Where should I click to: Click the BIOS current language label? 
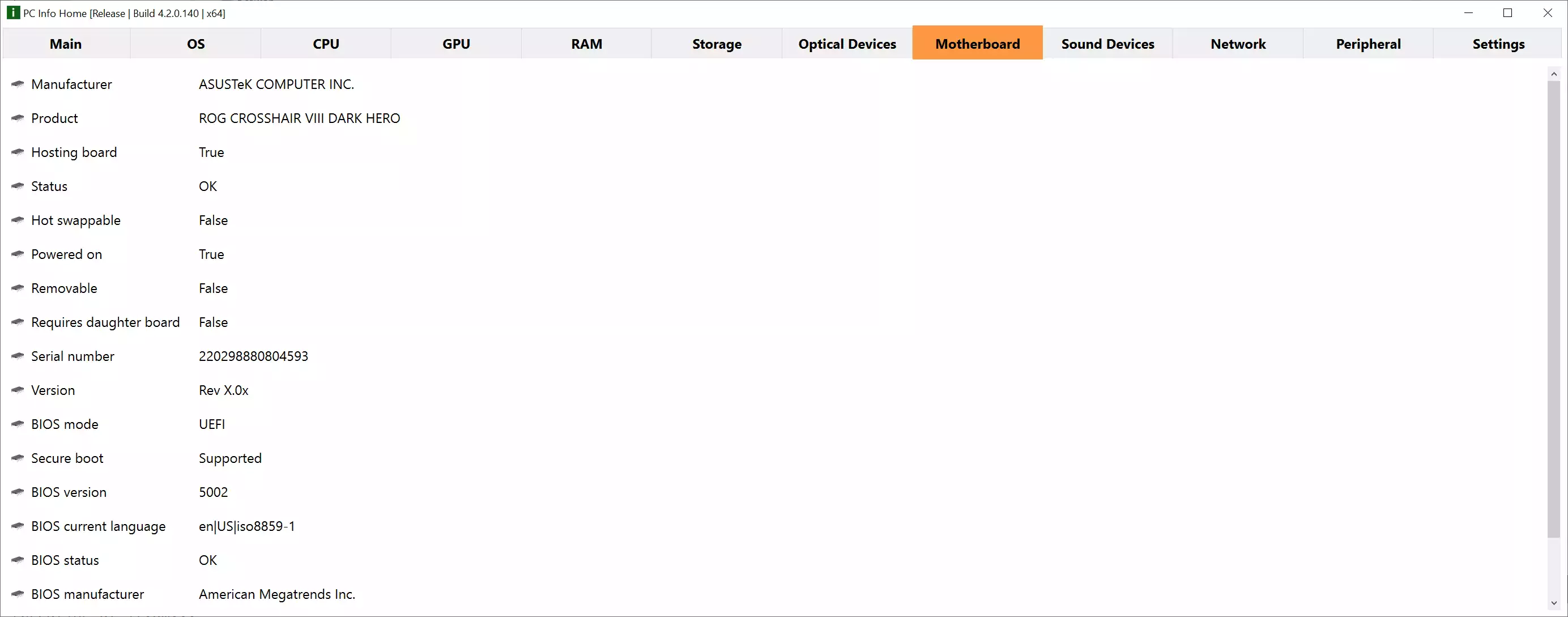point(98,526)
